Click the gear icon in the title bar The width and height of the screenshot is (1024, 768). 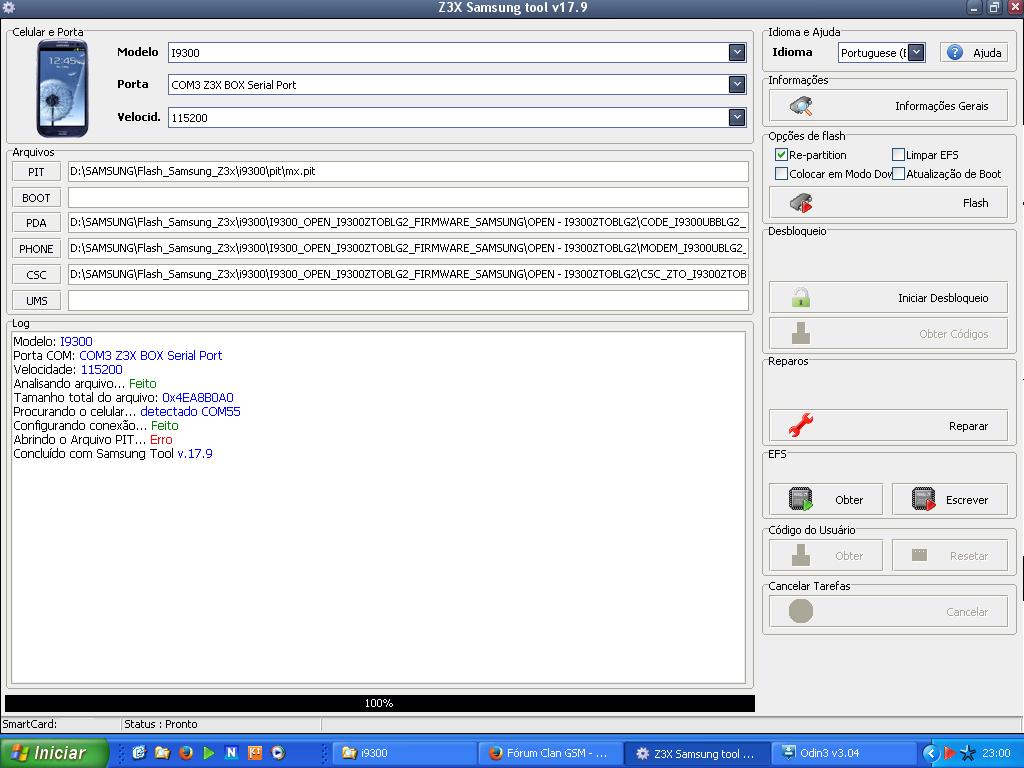point(9,8)
